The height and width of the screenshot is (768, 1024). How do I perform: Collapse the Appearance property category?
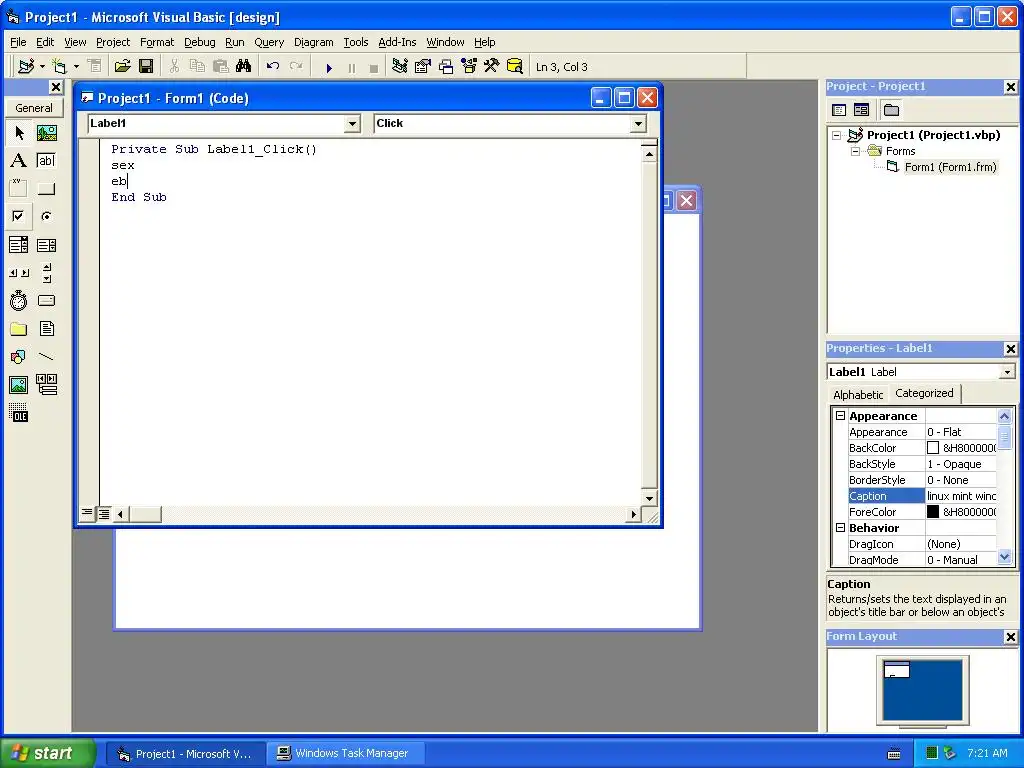840,415
